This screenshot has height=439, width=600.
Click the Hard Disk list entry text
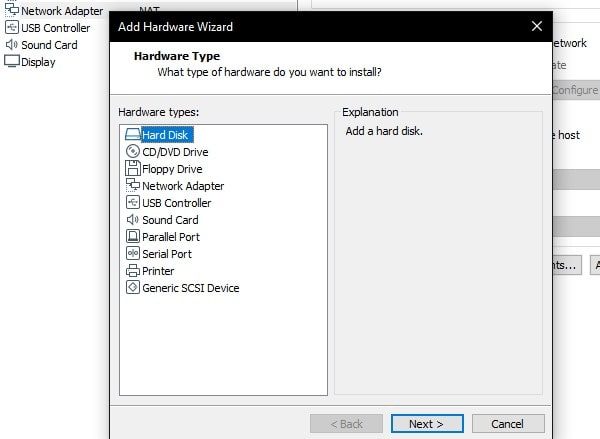[165, 135]
